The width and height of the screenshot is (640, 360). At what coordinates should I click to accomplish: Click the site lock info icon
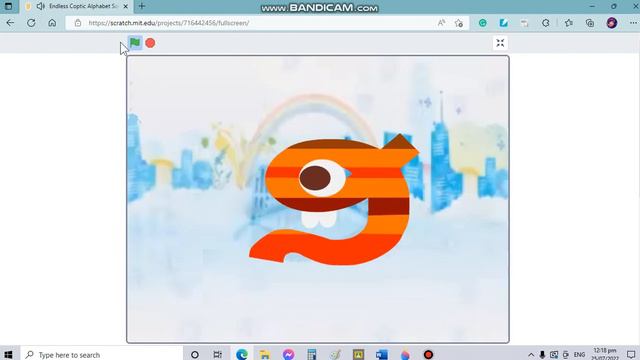coord(78,23)
